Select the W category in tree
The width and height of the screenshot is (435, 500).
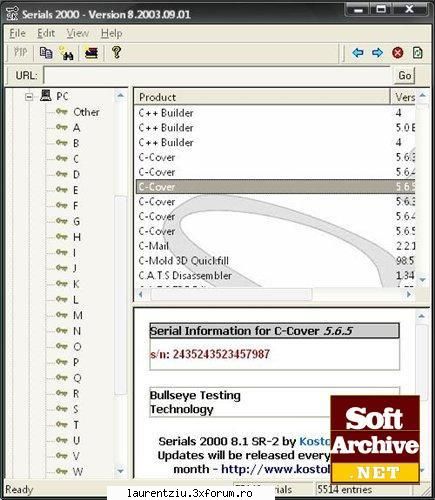[x=77, y=471]
